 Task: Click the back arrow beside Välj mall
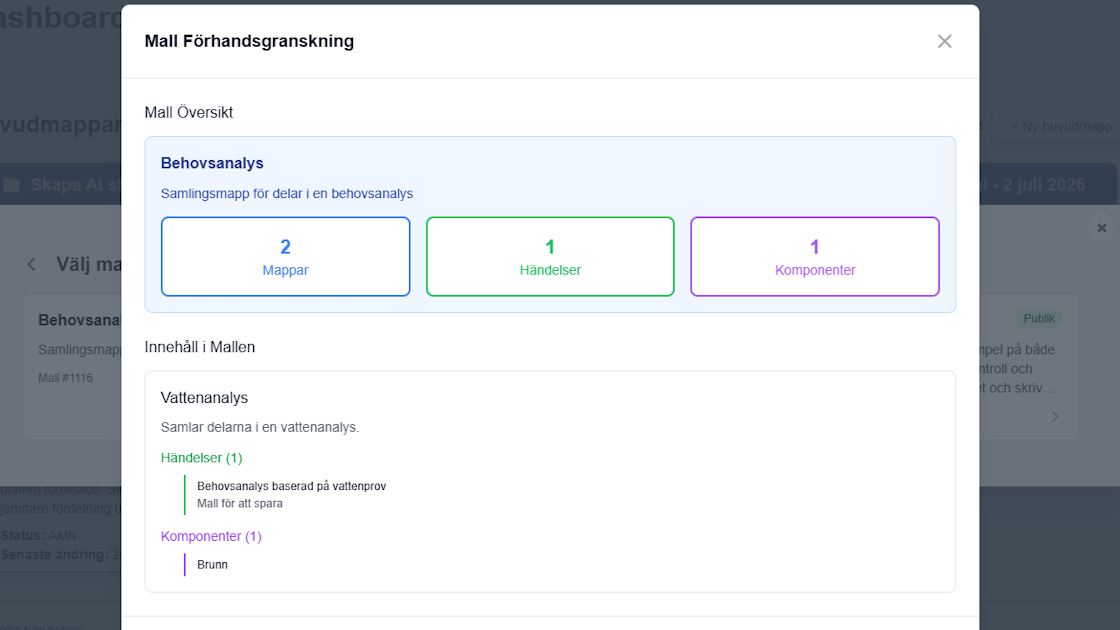pyautogui.click(x=31, y=264)
